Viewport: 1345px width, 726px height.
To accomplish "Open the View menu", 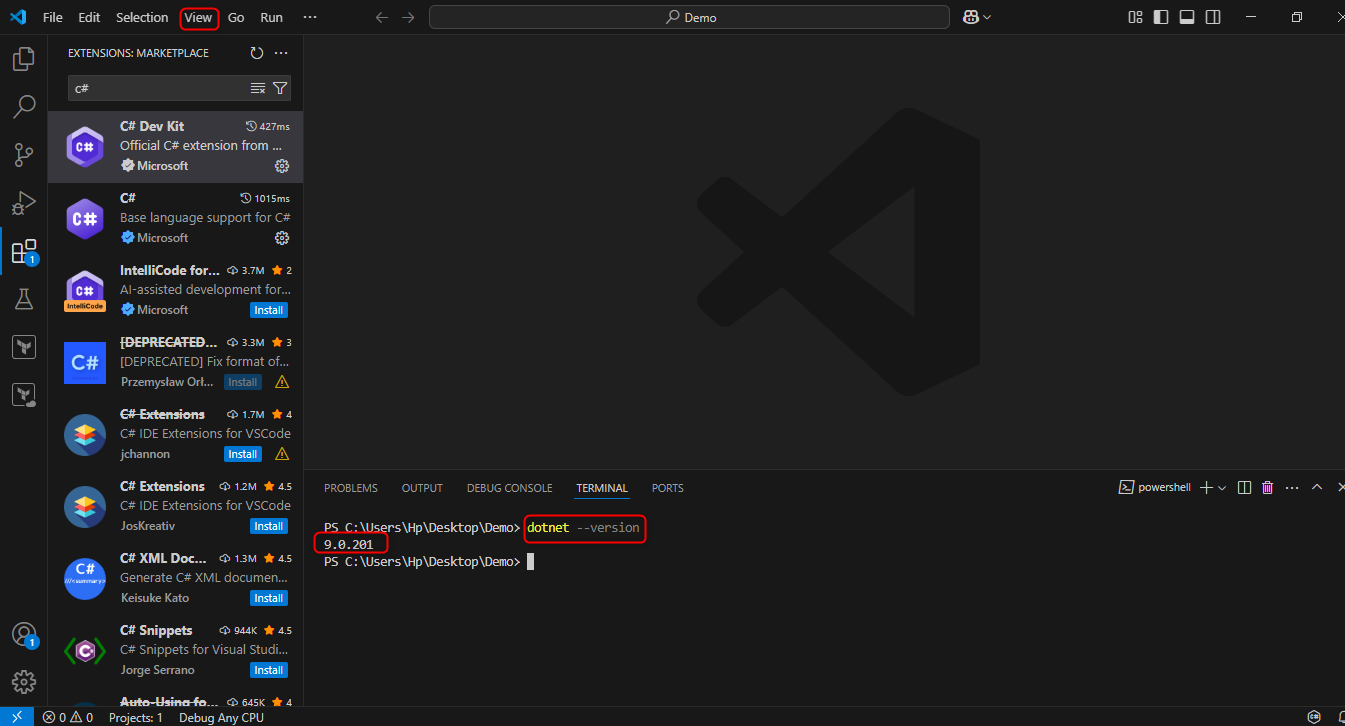I will coord(199,17).
